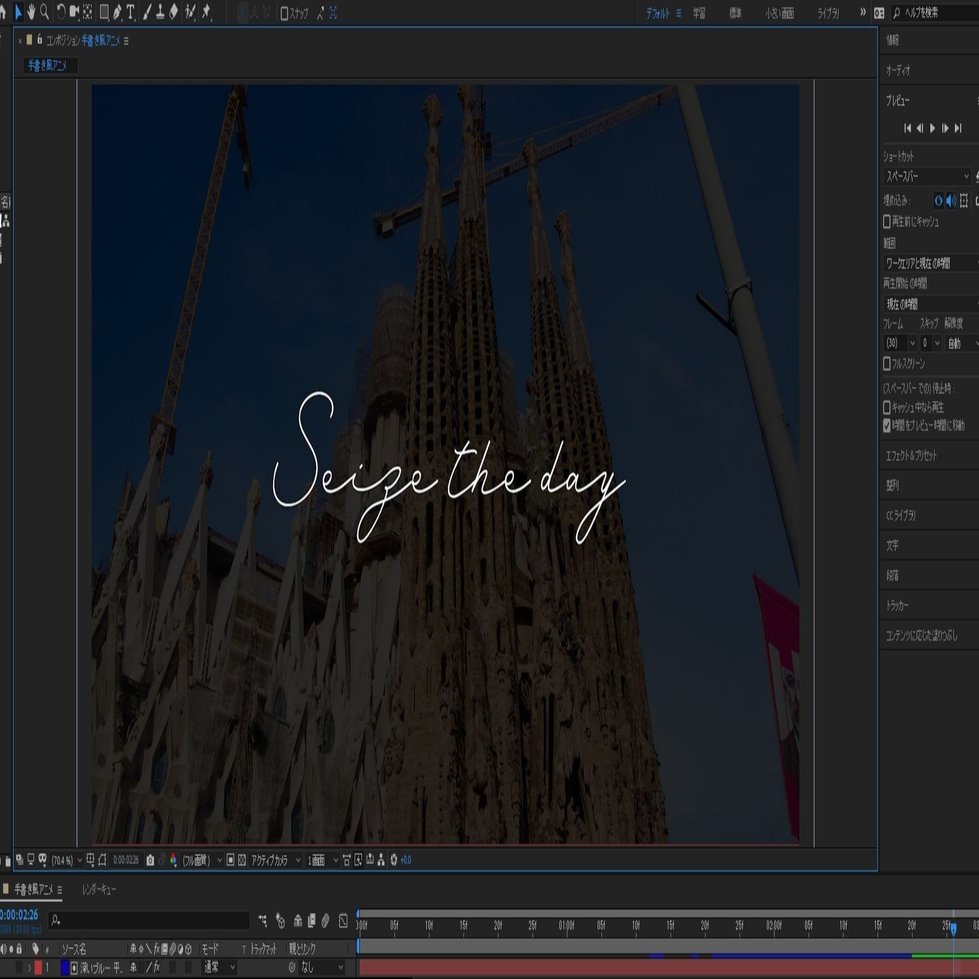
Task: Click the region of interest icon
Action: point(230,860)
